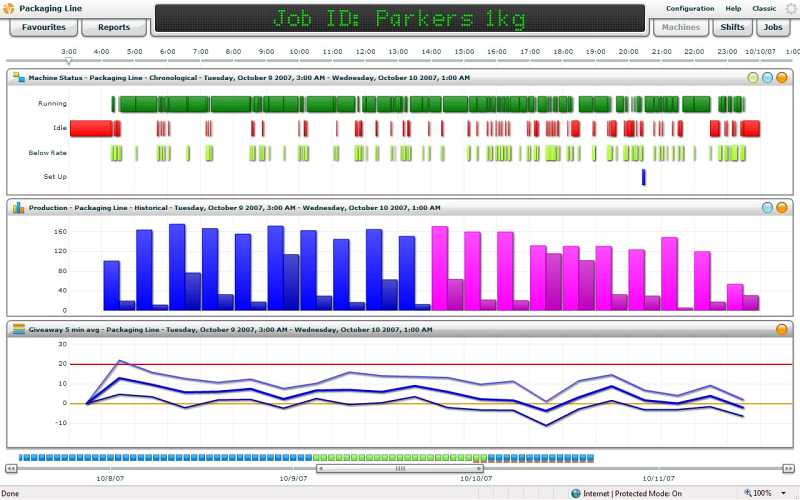Click the 10/10/07 date label below scrollbar
Image resolution: width=800 pixels, height=500 pixels.
pos(476,479)
